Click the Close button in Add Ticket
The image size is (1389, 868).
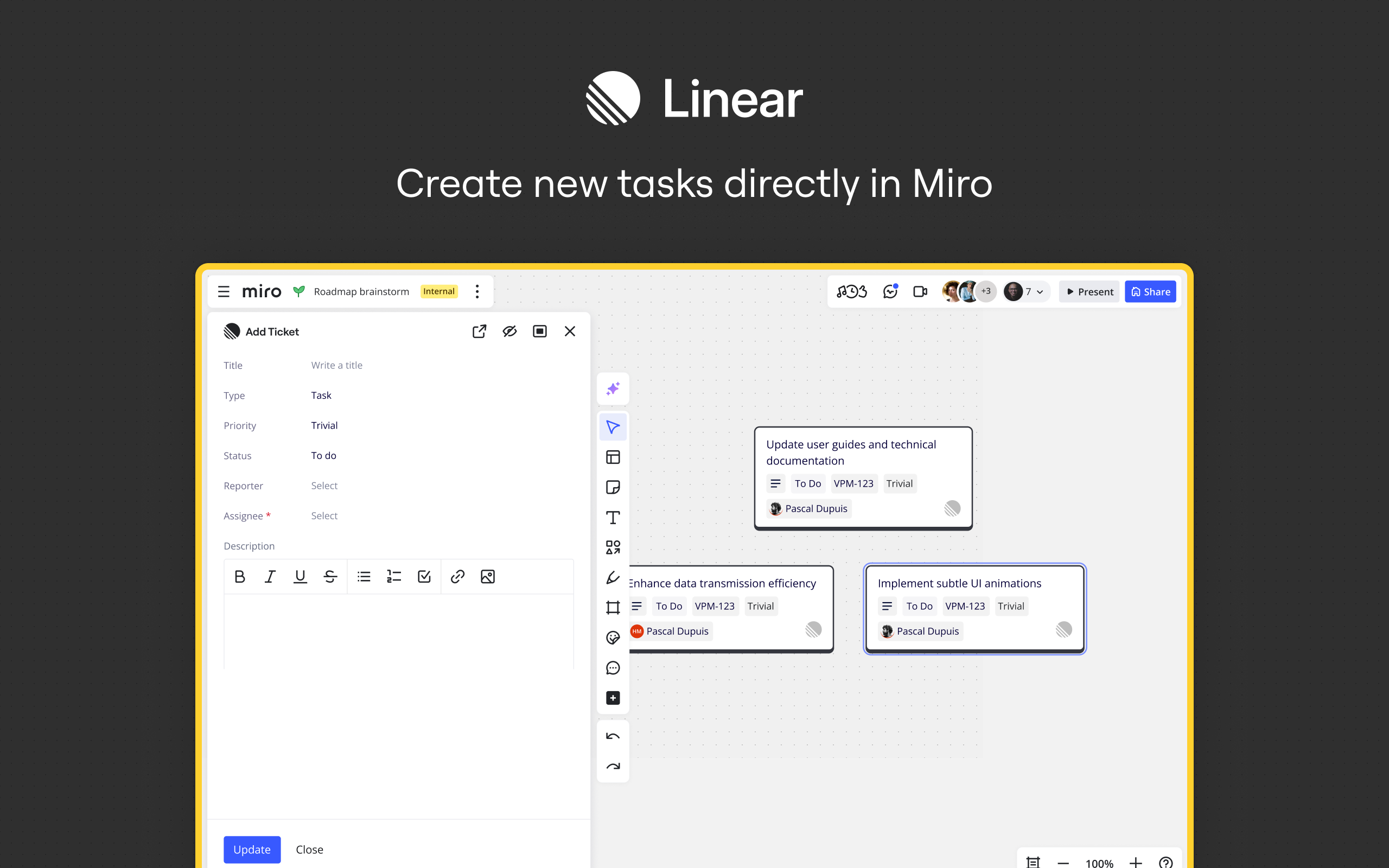click(309, 849)
